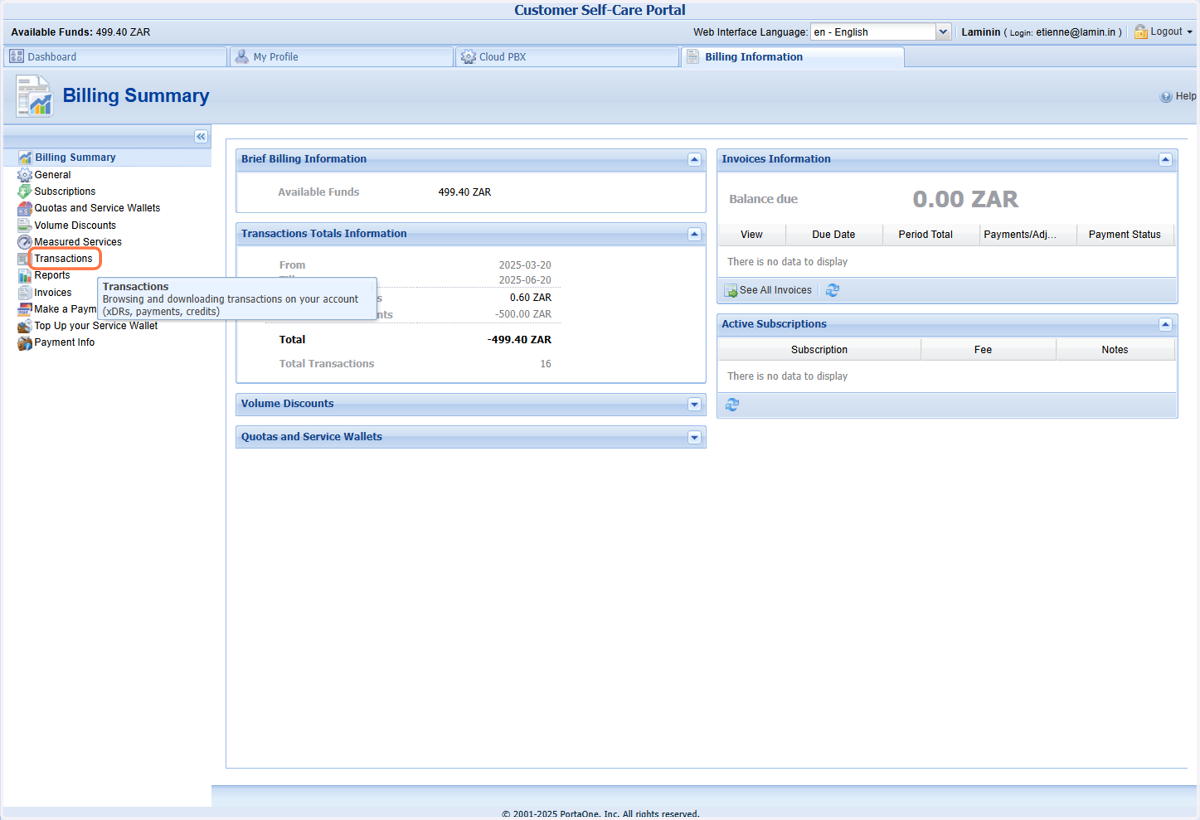The image size is (1200, 820).
Task: Click the Subscription column header
Action: point(819,350)
